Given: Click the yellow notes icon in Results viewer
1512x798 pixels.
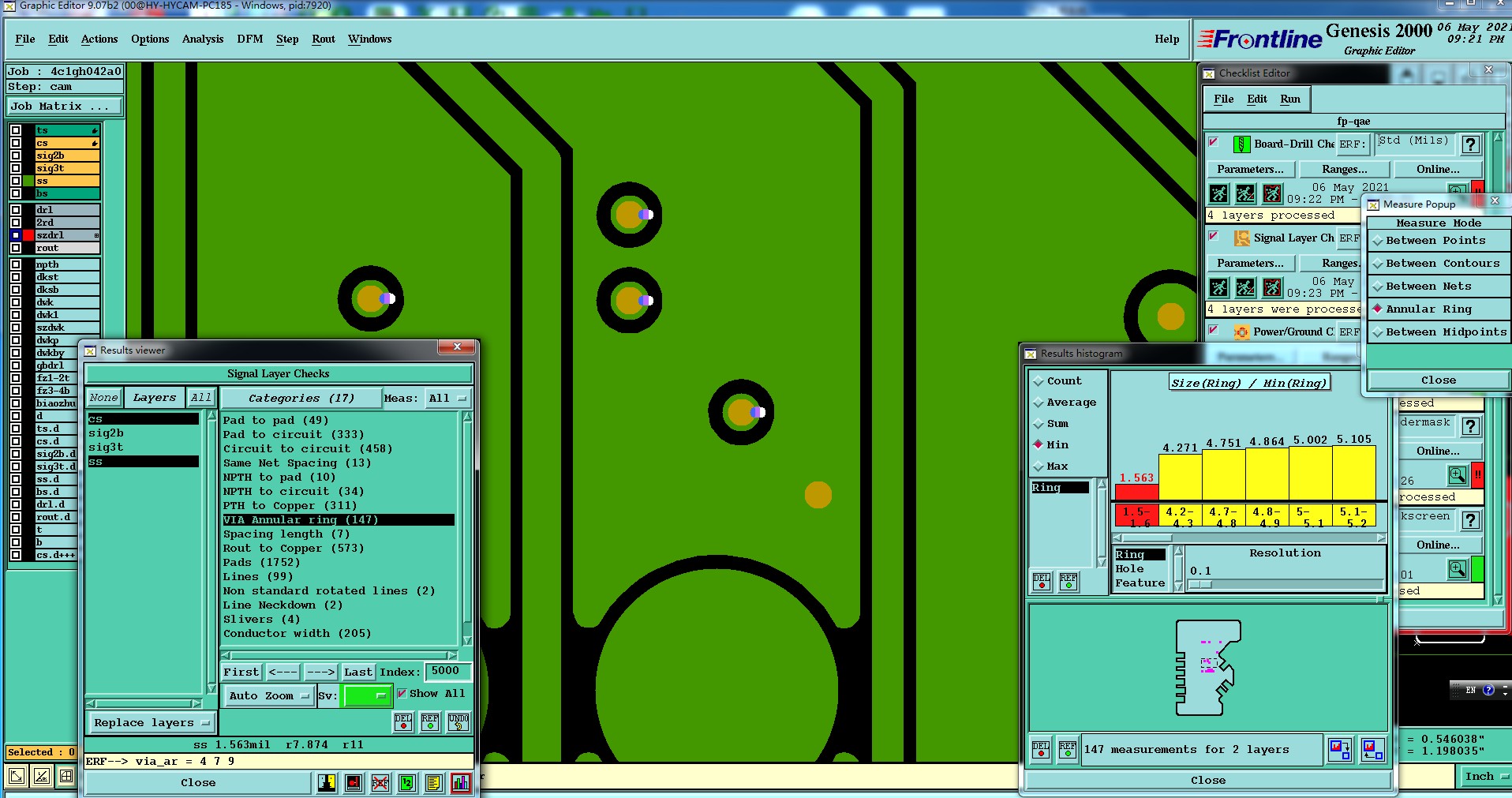Looking at the screenshot, I should tap(433, 782).
